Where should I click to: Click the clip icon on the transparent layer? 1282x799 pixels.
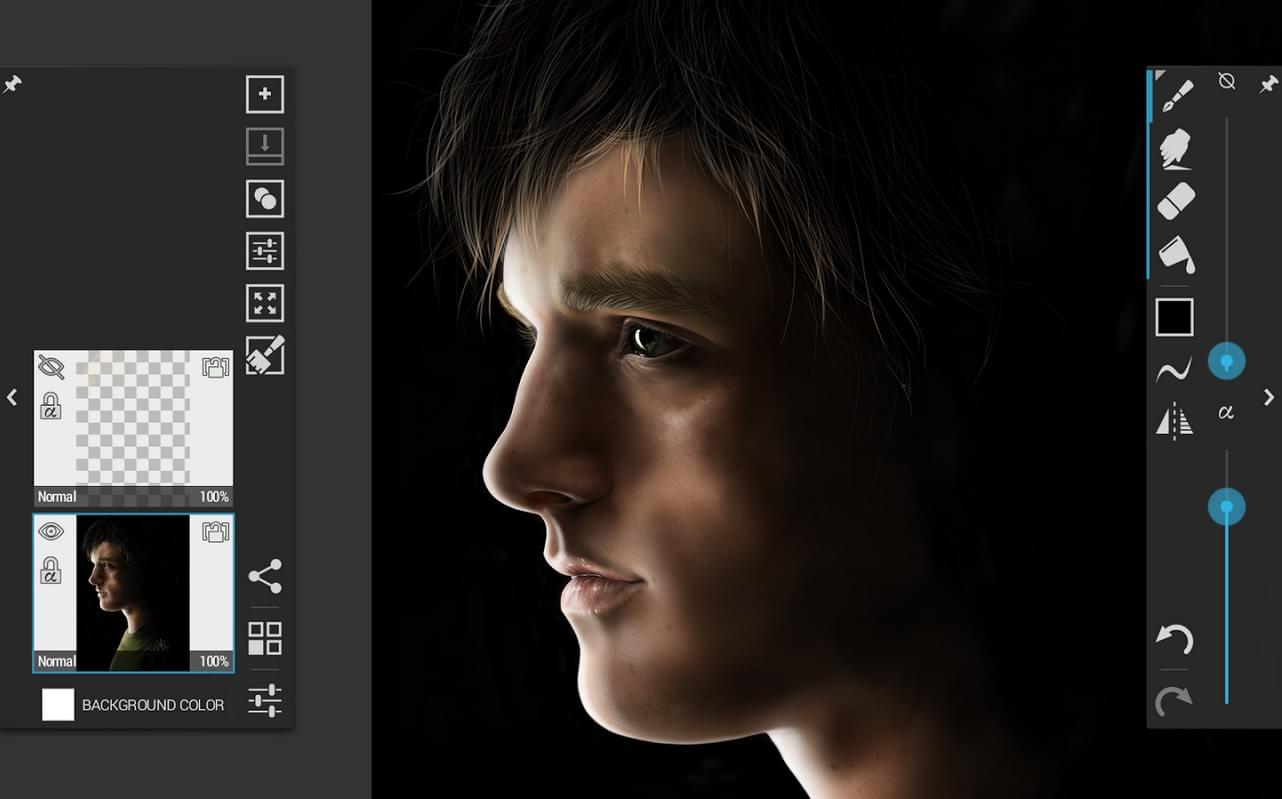coord(216,367)
